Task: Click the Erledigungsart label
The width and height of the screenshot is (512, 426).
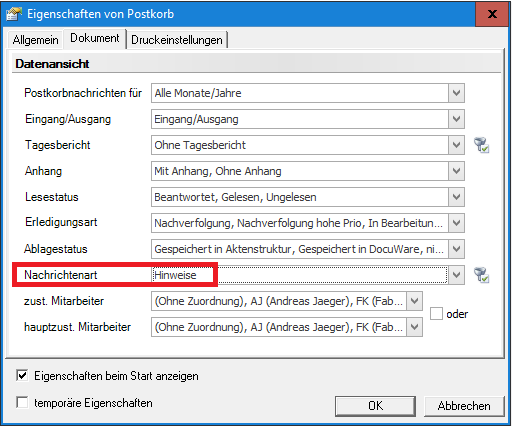Action: pos(61,222)
